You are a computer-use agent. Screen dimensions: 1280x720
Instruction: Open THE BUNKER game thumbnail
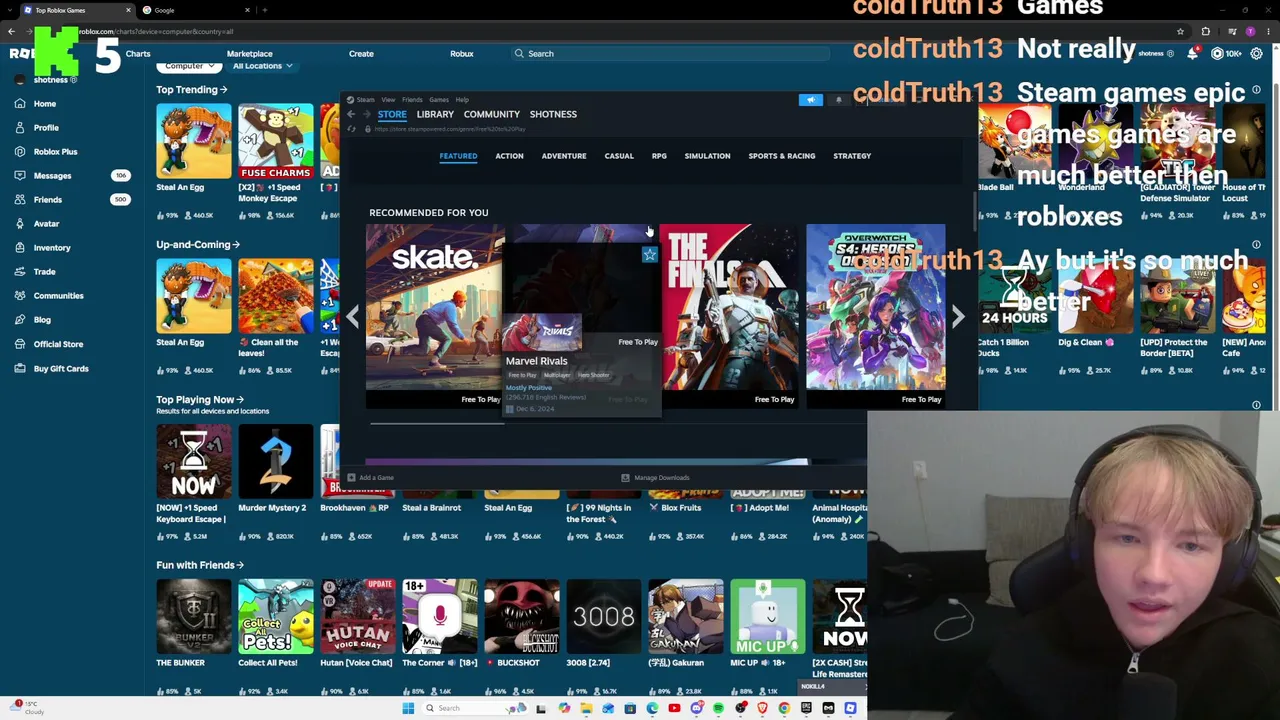click(194, 616)
